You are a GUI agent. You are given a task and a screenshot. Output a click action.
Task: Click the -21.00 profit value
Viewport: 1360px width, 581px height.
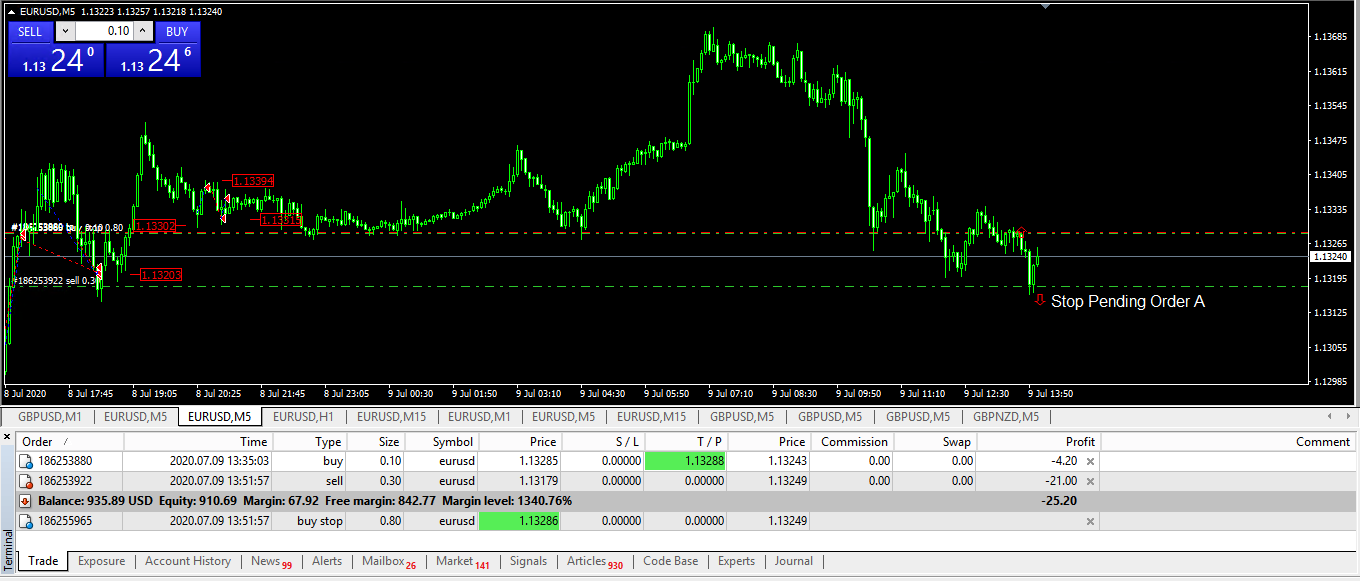pyautogui.click(x=1060, y=481)
